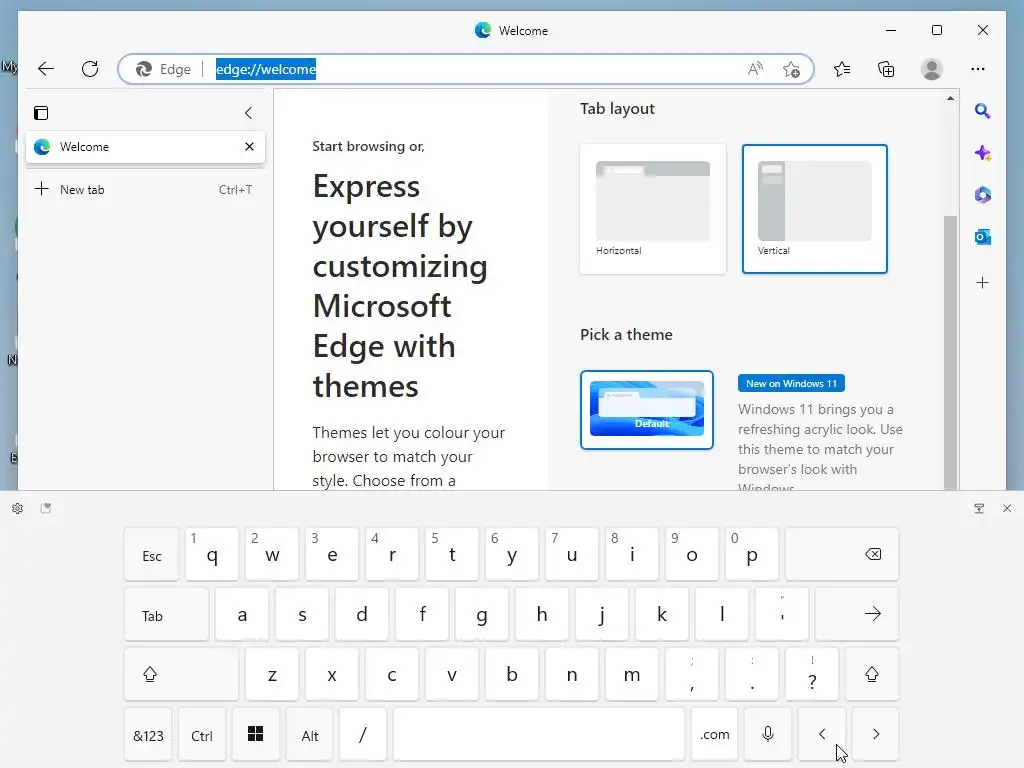Tap the Esc key
The image size is (1024, 768).
coord(152,555)
